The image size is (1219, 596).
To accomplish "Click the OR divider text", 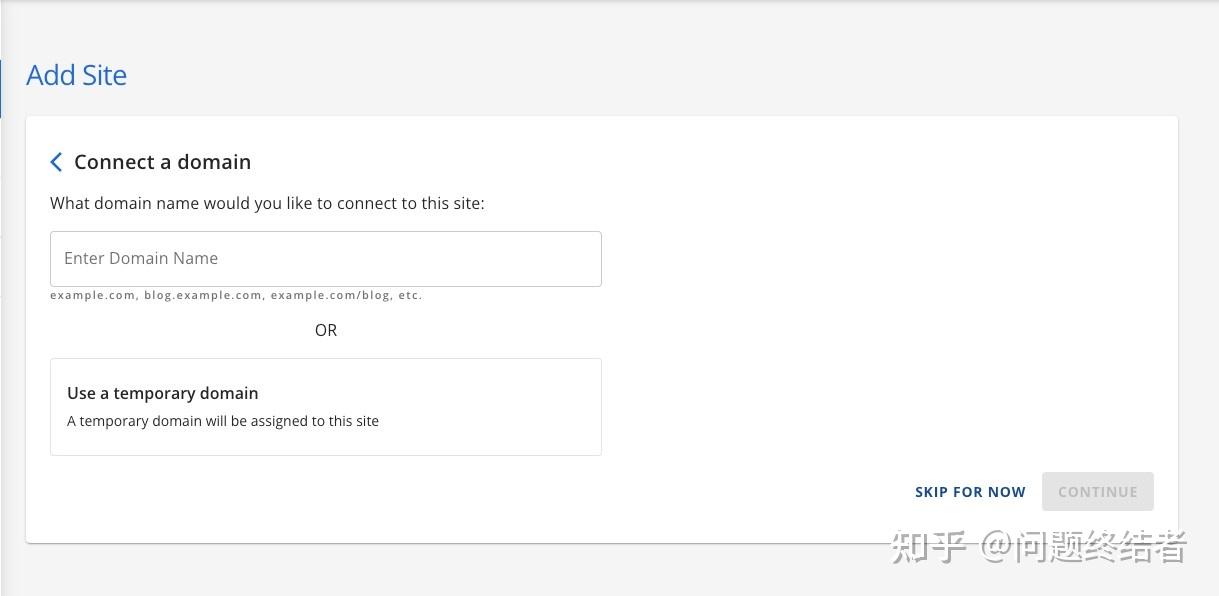I will (x=326, y=330).
